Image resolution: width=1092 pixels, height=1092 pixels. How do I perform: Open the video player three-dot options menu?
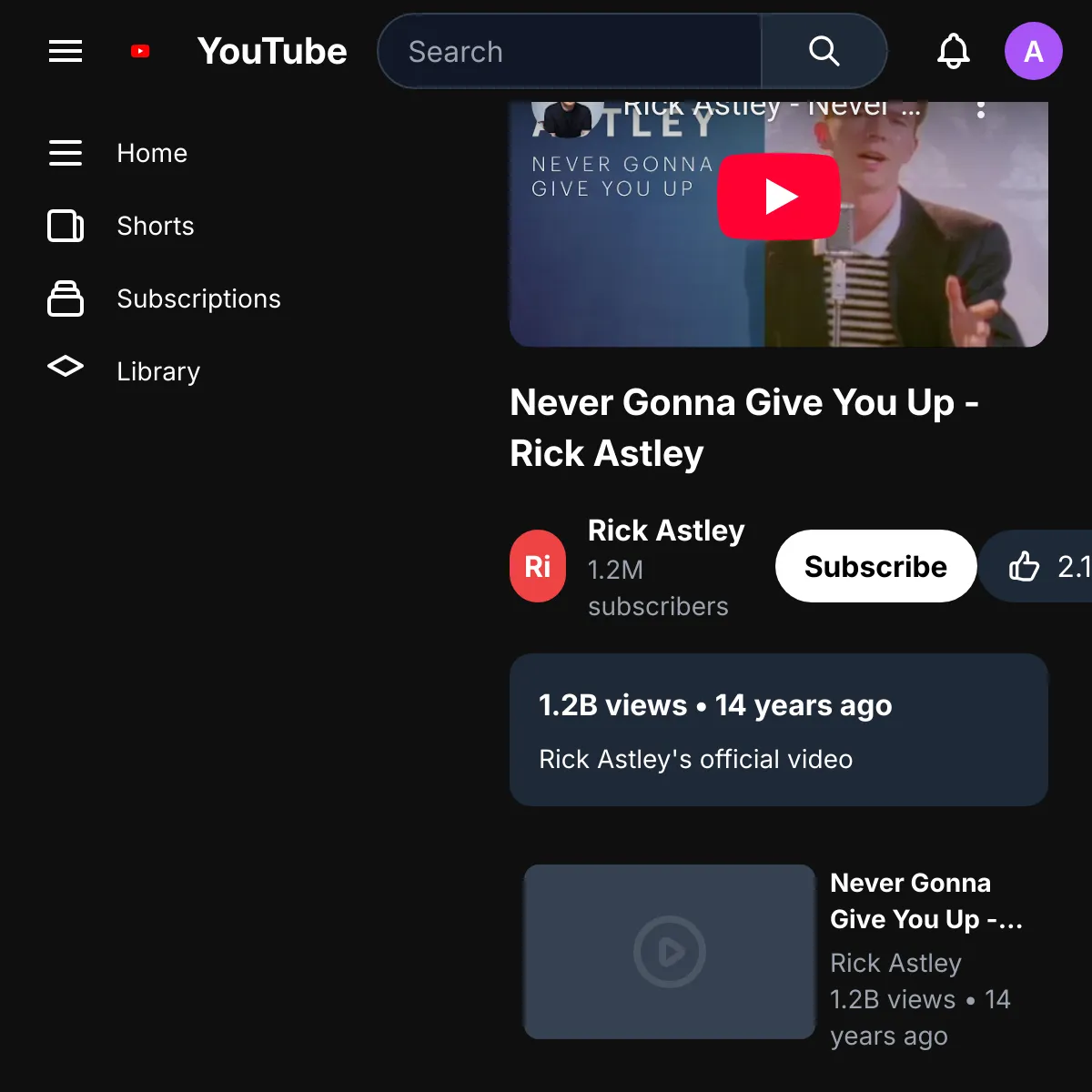click(980, 109)
